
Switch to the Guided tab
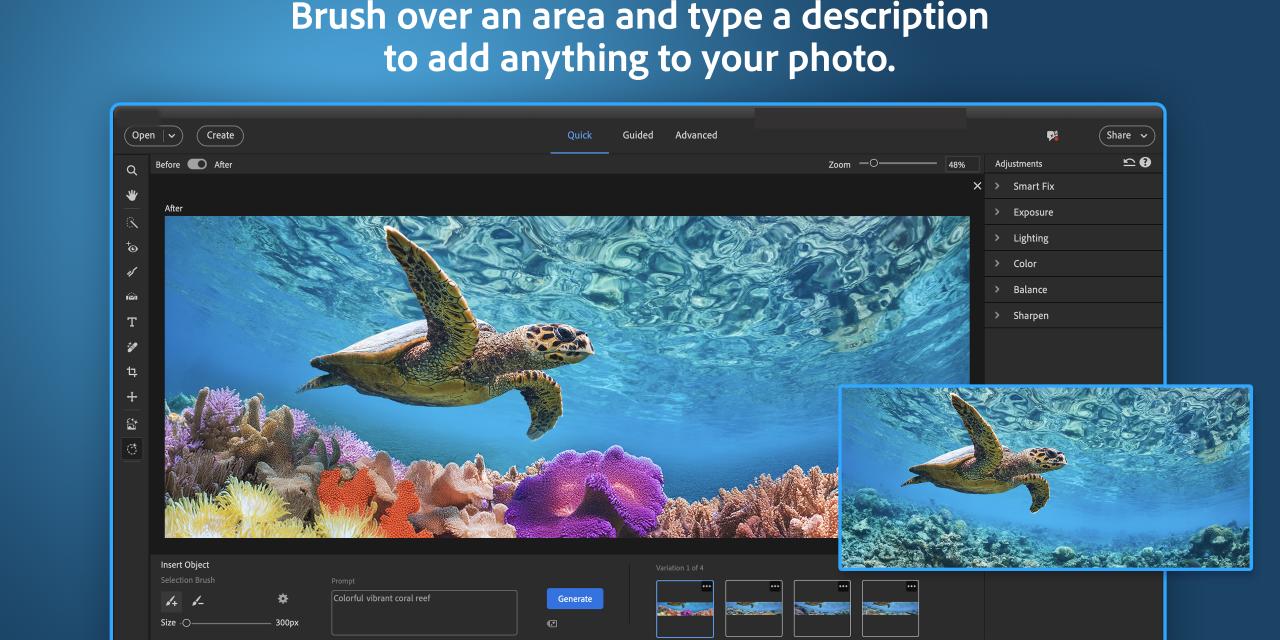638,135
